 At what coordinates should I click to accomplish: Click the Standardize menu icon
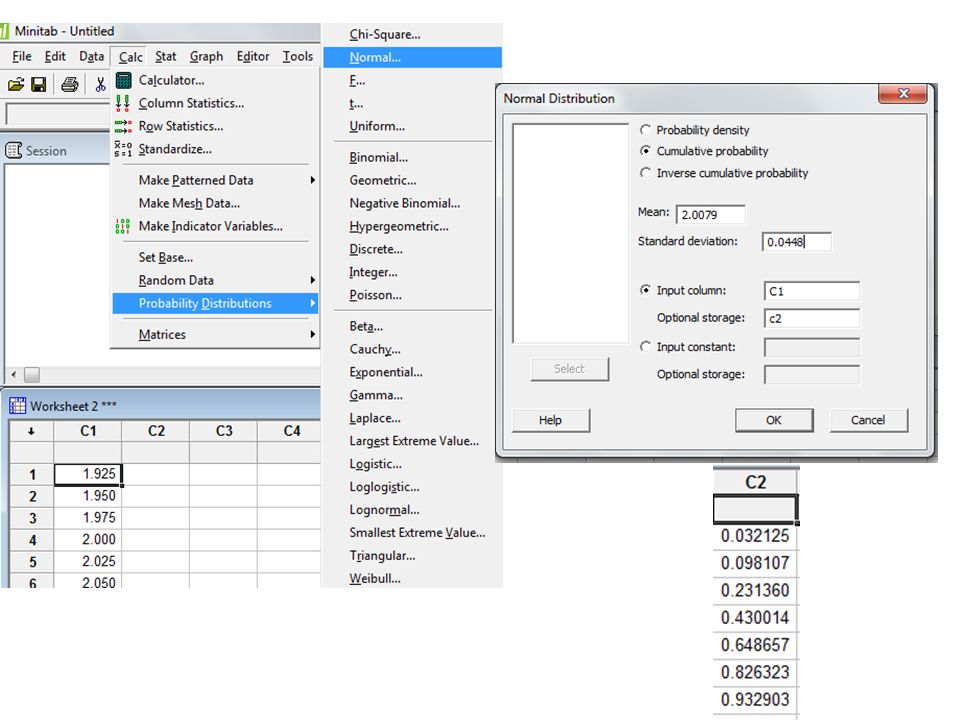point(123,149)
